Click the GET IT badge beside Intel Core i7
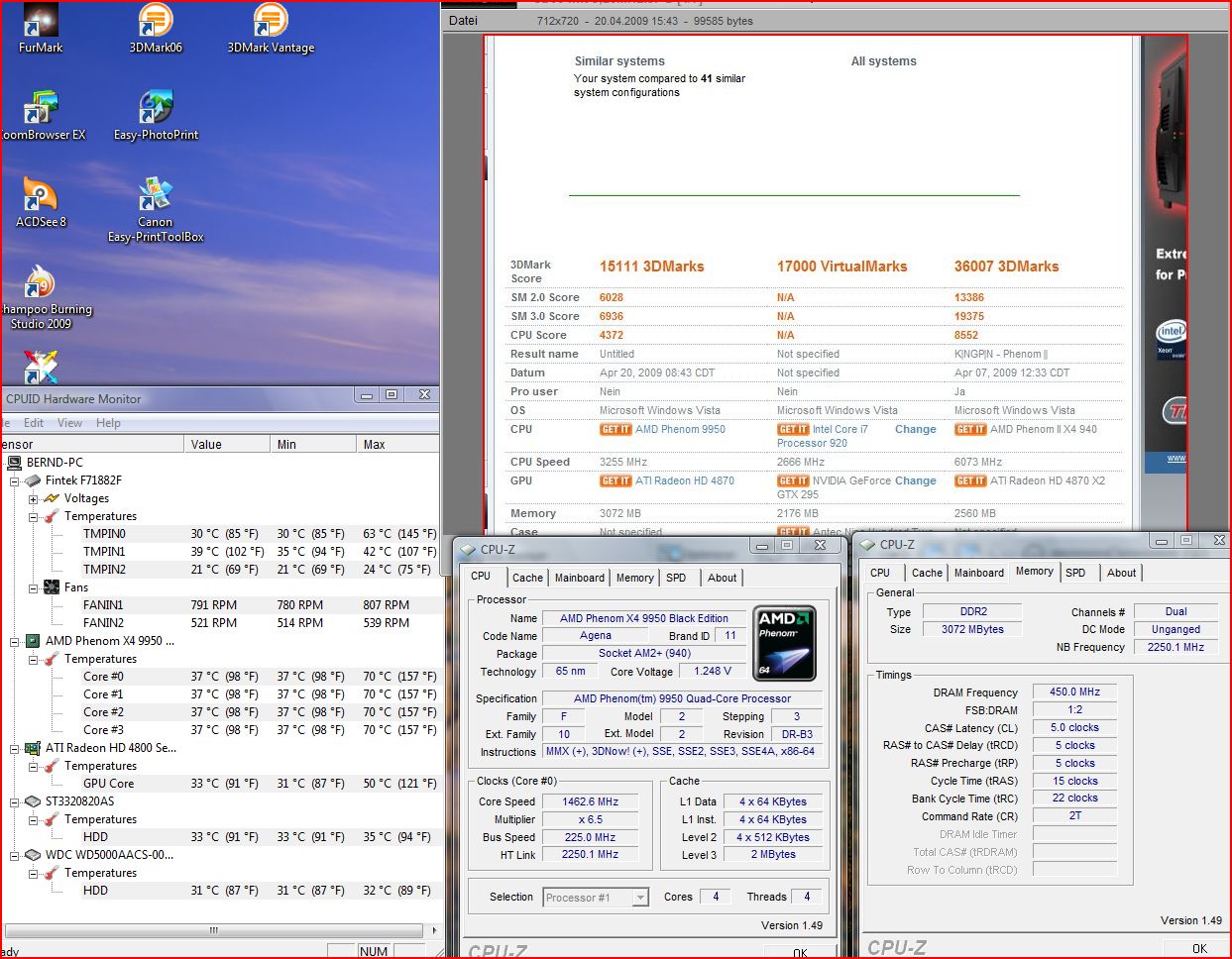The height and width of the screenshot is (959, 1232). tap(793, 430)
